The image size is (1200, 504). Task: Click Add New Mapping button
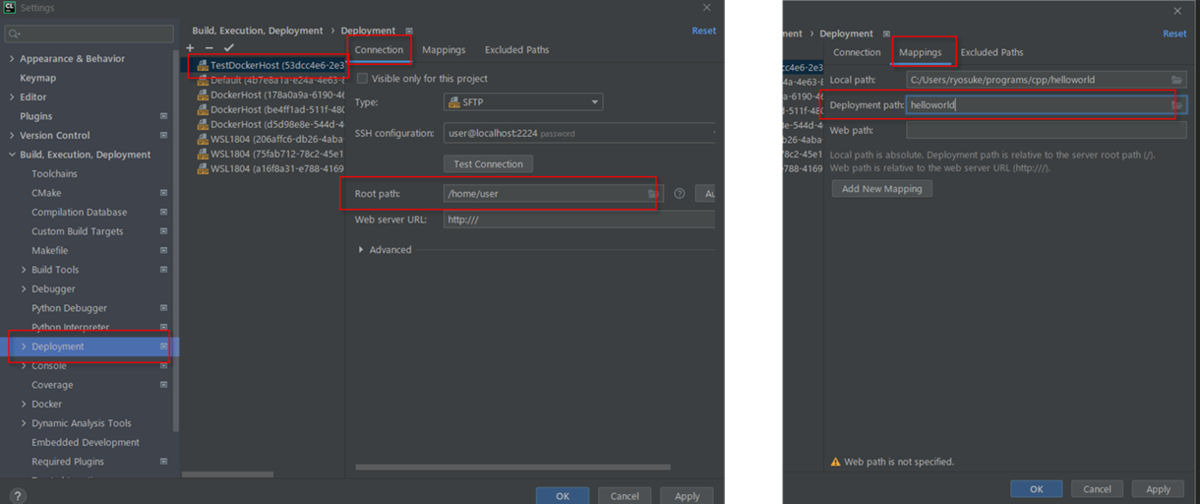click(x=882, y=188)
